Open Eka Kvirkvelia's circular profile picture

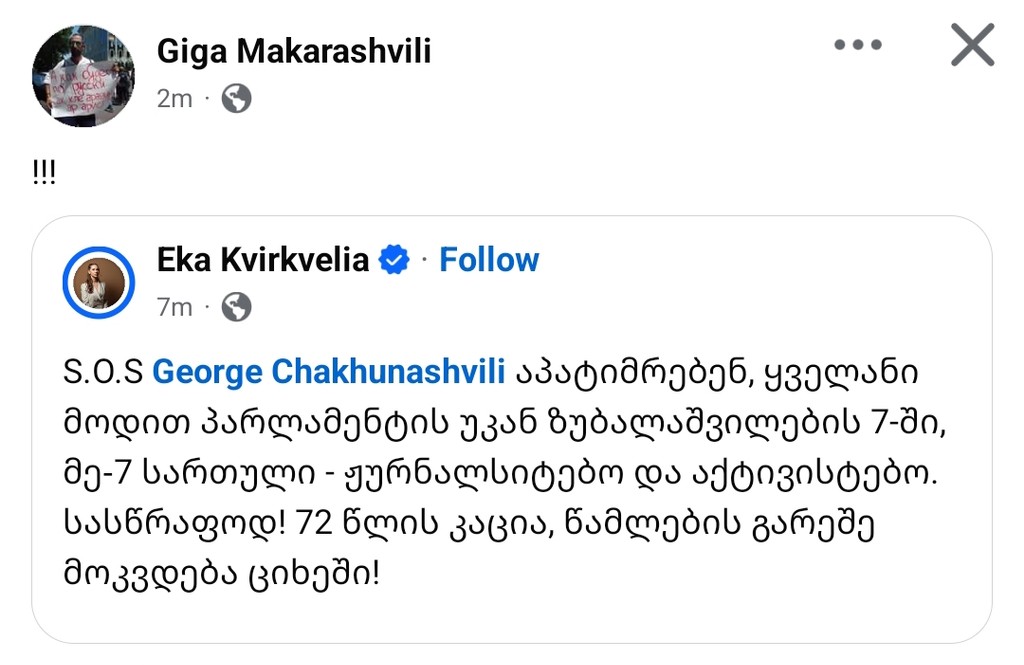[98, 281]
